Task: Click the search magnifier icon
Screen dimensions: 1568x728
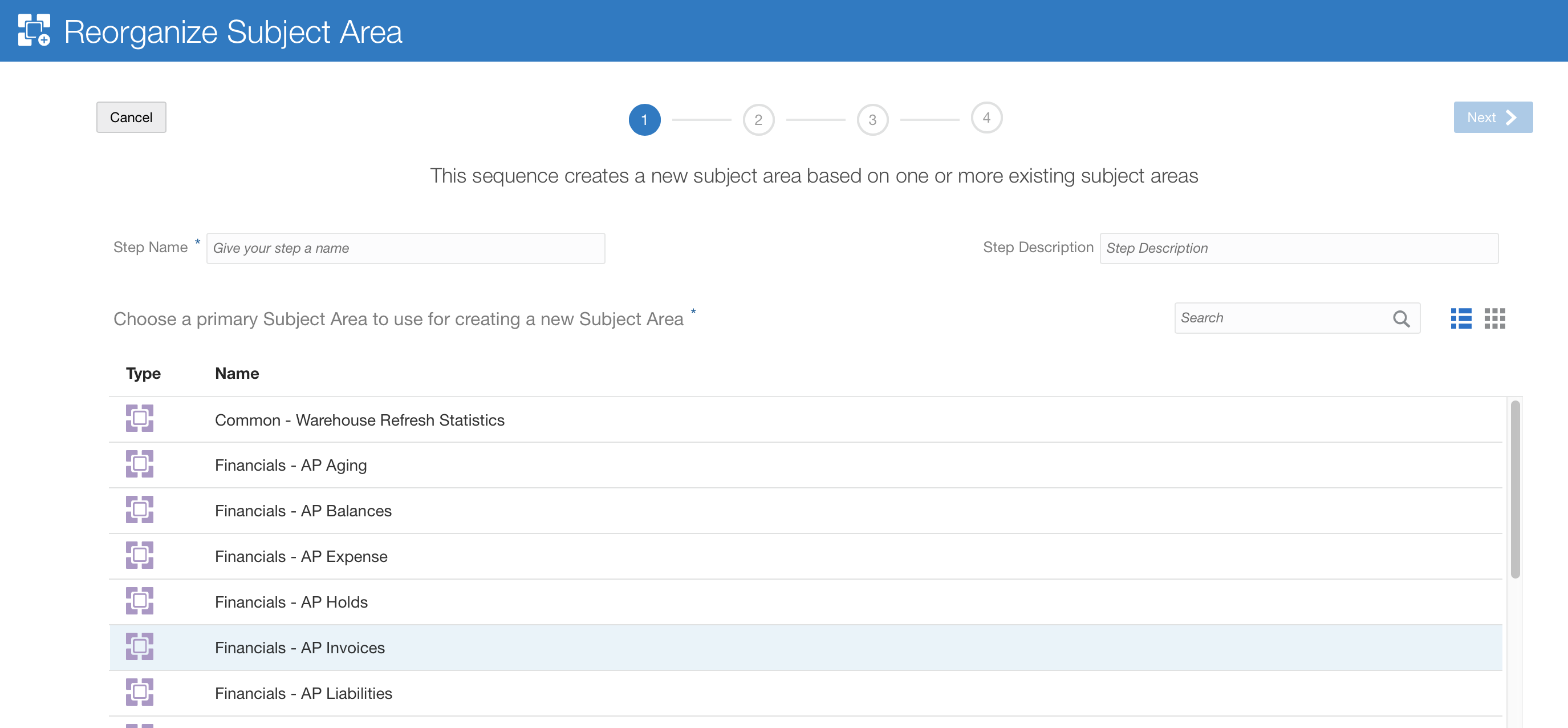Action: [1400, 318]
